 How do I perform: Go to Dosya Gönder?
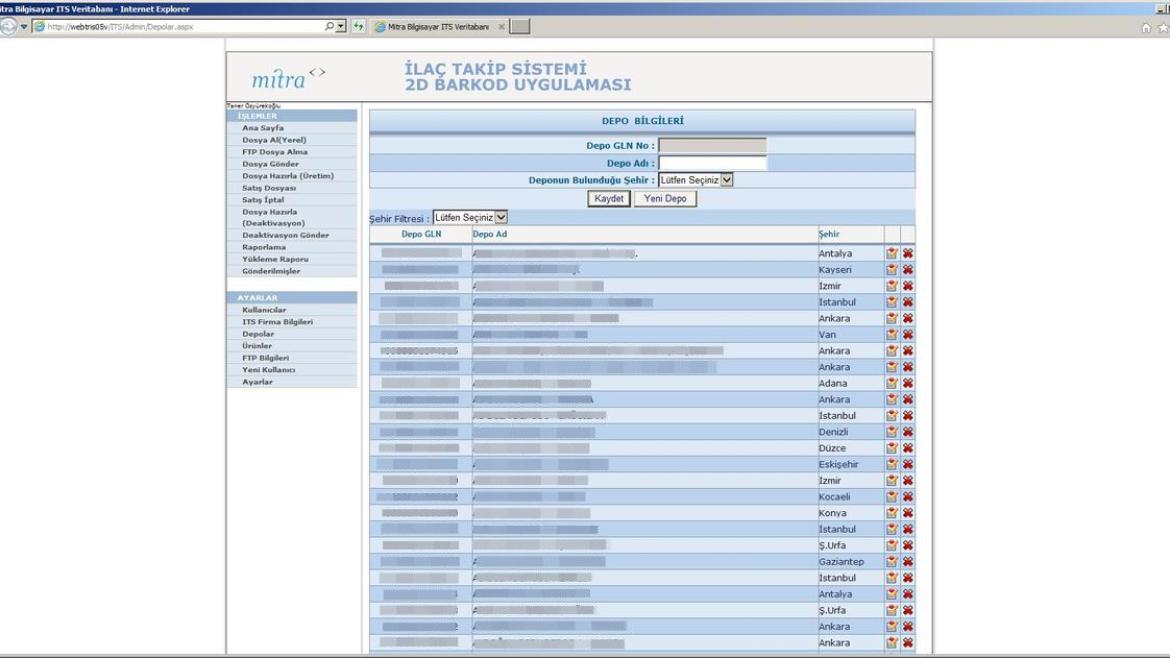(270, 163)
